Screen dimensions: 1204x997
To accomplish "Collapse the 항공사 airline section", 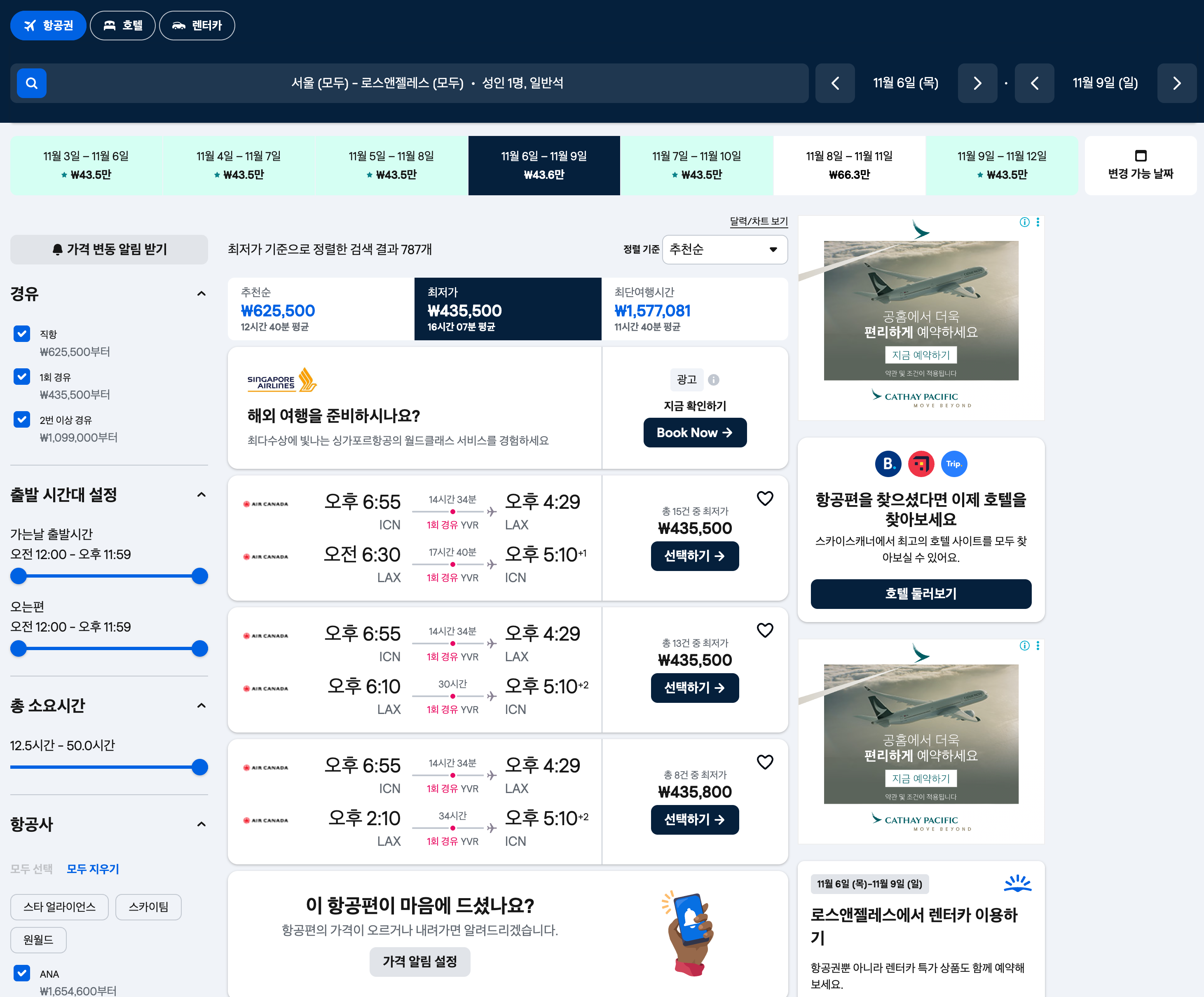I will (201, 824).
